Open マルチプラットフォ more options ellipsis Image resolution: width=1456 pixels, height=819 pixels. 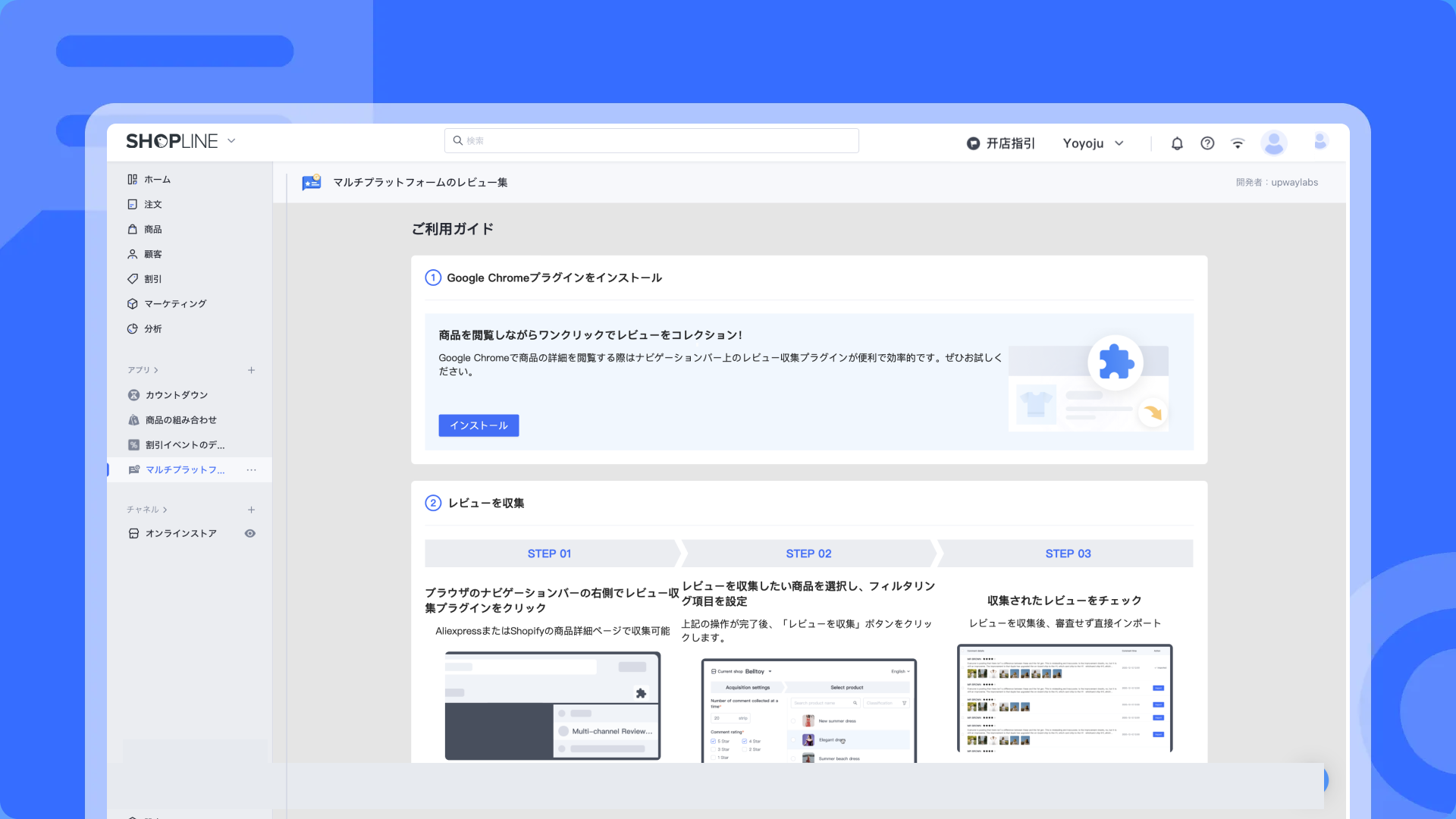pyautogui.click(x=251, y=470)
